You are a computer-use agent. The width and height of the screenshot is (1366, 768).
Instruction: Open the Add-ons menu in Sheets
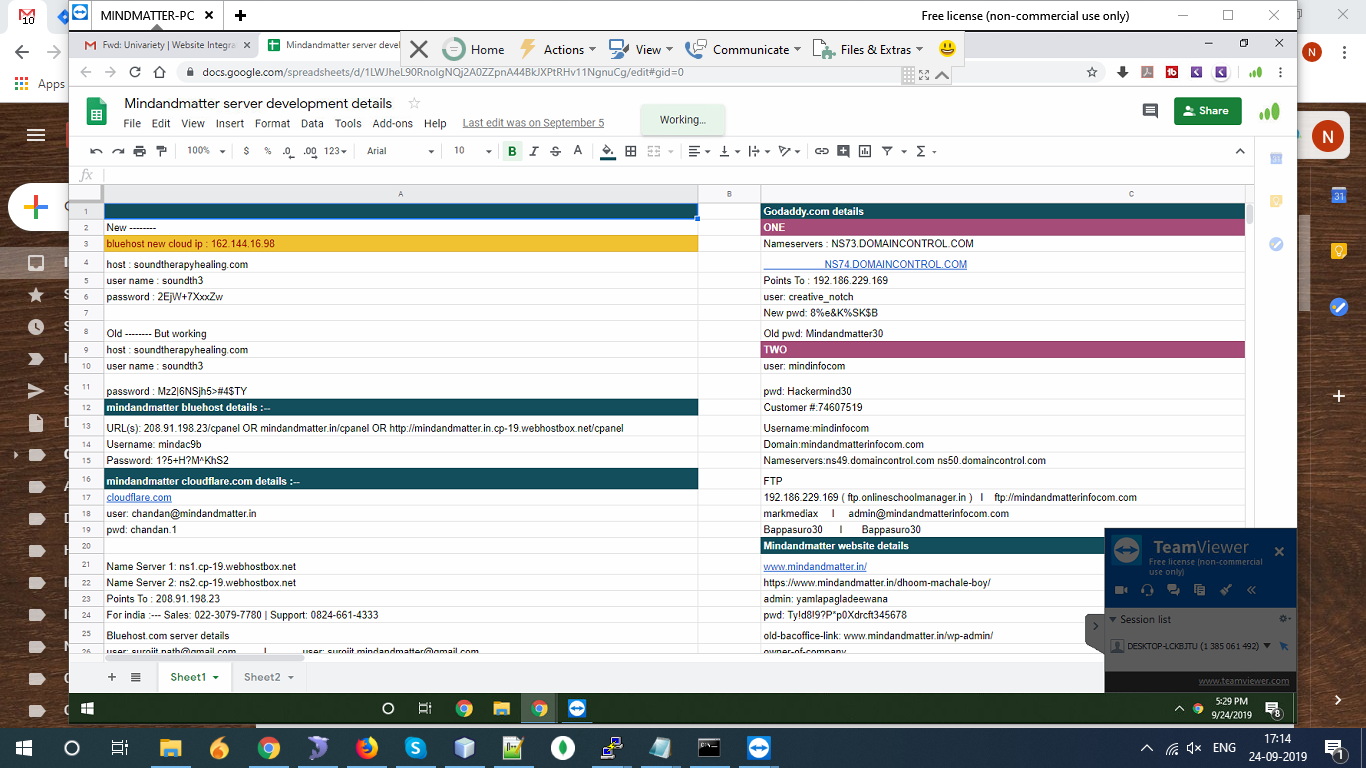point(393,124)
